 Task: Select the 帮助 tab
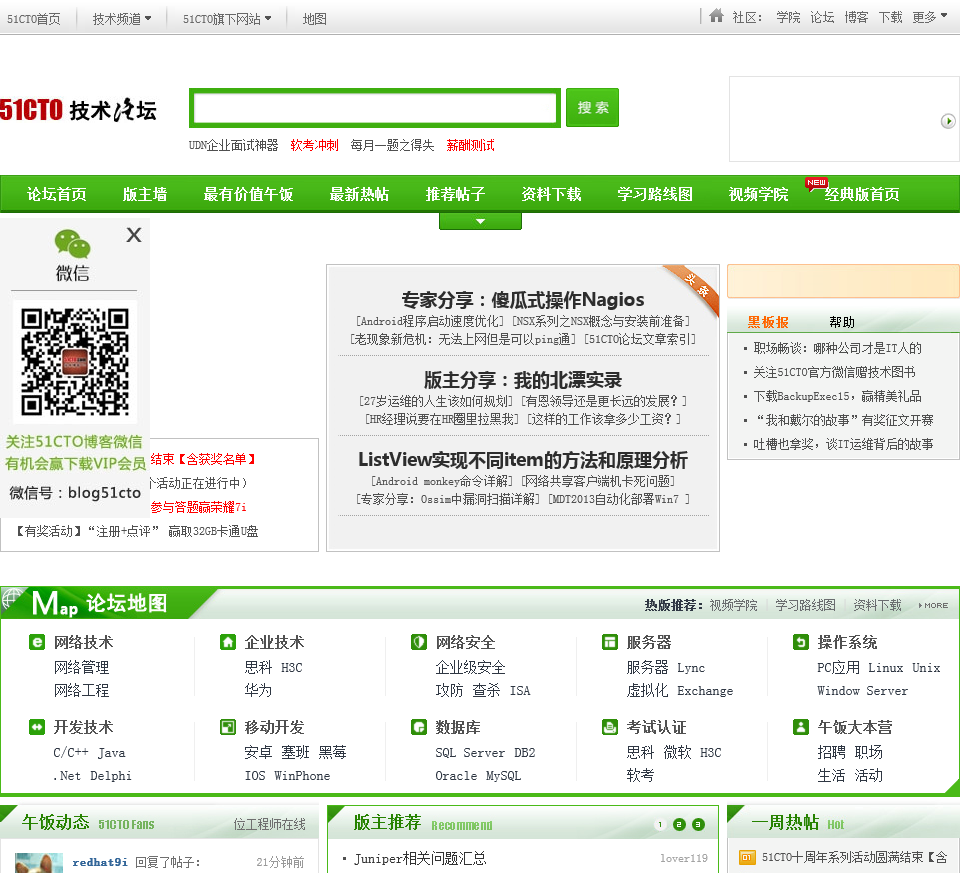[x=842, y=322]
